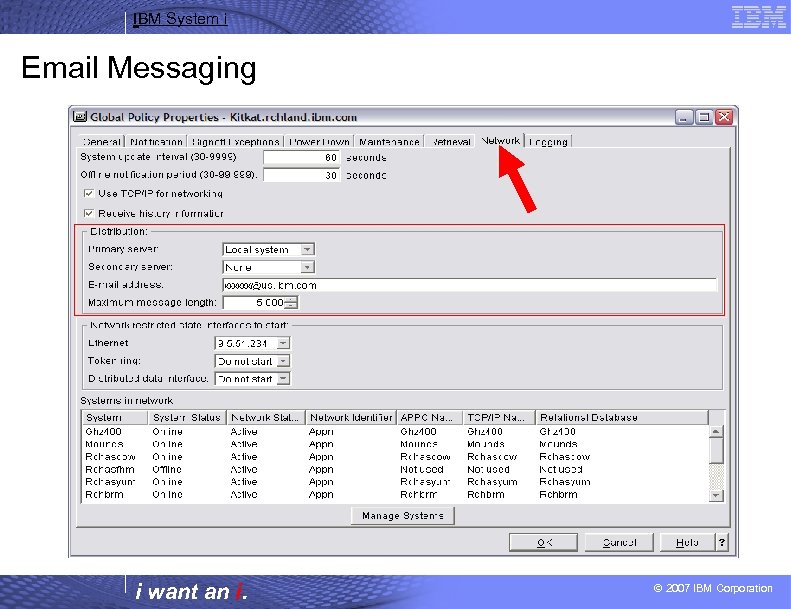
Task: Select the Rchacffm system row
Action: click(x=395, y=470)
